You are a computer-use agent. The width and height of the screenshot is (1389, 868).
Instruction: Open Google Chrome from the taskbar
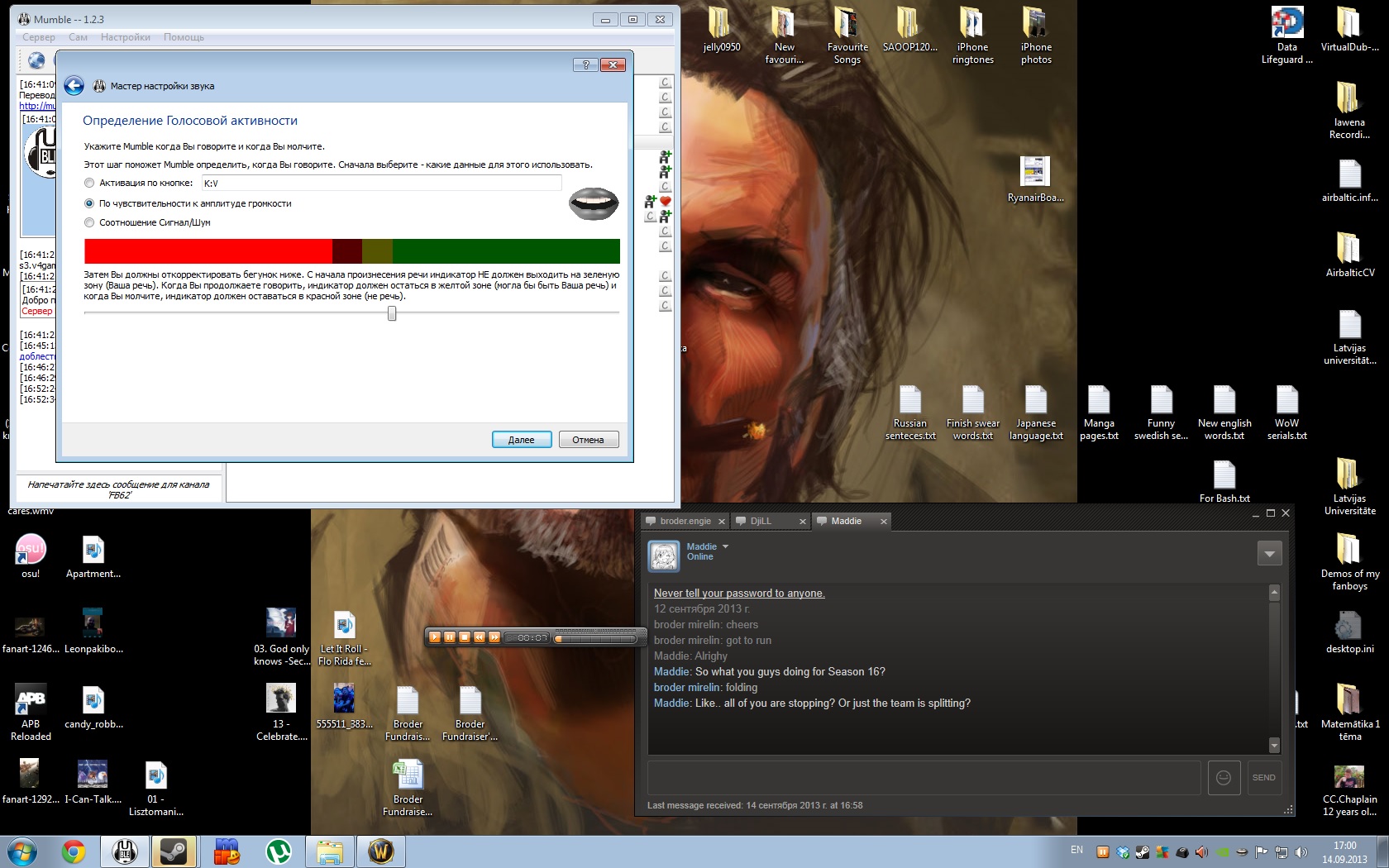coord(74,851)
